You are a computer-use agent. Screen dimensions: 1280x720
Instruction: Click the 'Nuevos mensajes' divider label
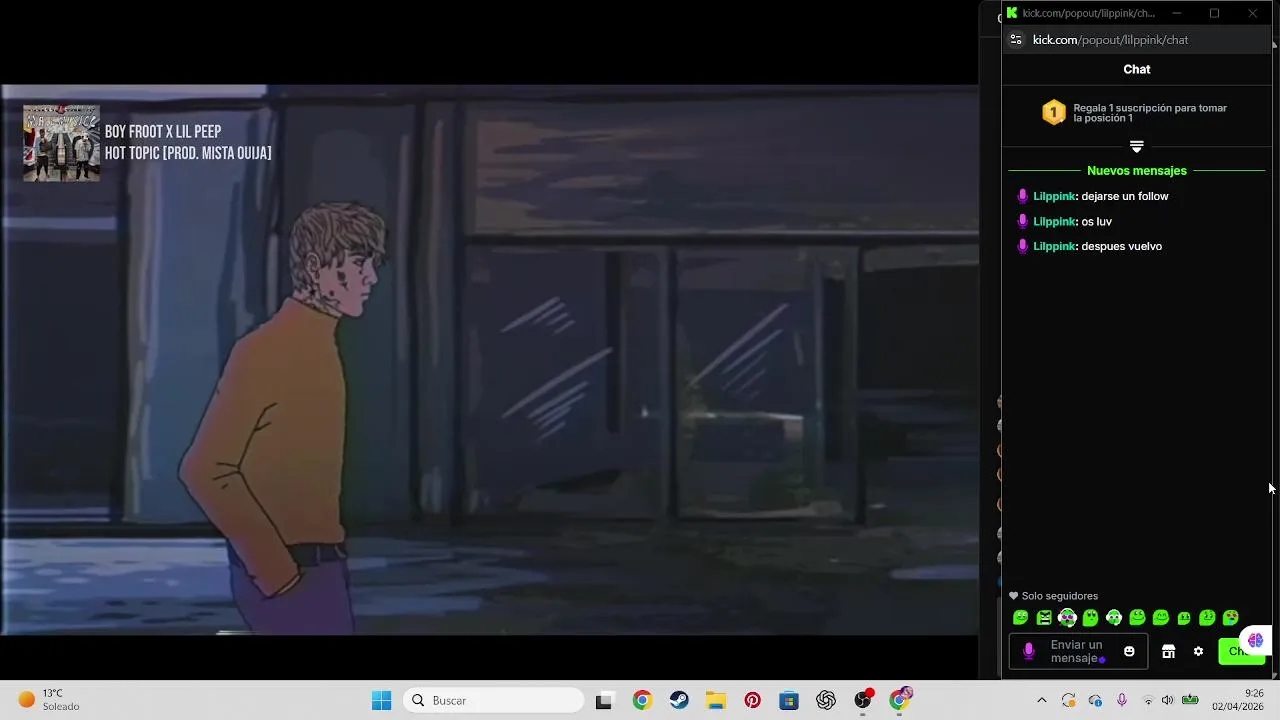coord(1137,171)
